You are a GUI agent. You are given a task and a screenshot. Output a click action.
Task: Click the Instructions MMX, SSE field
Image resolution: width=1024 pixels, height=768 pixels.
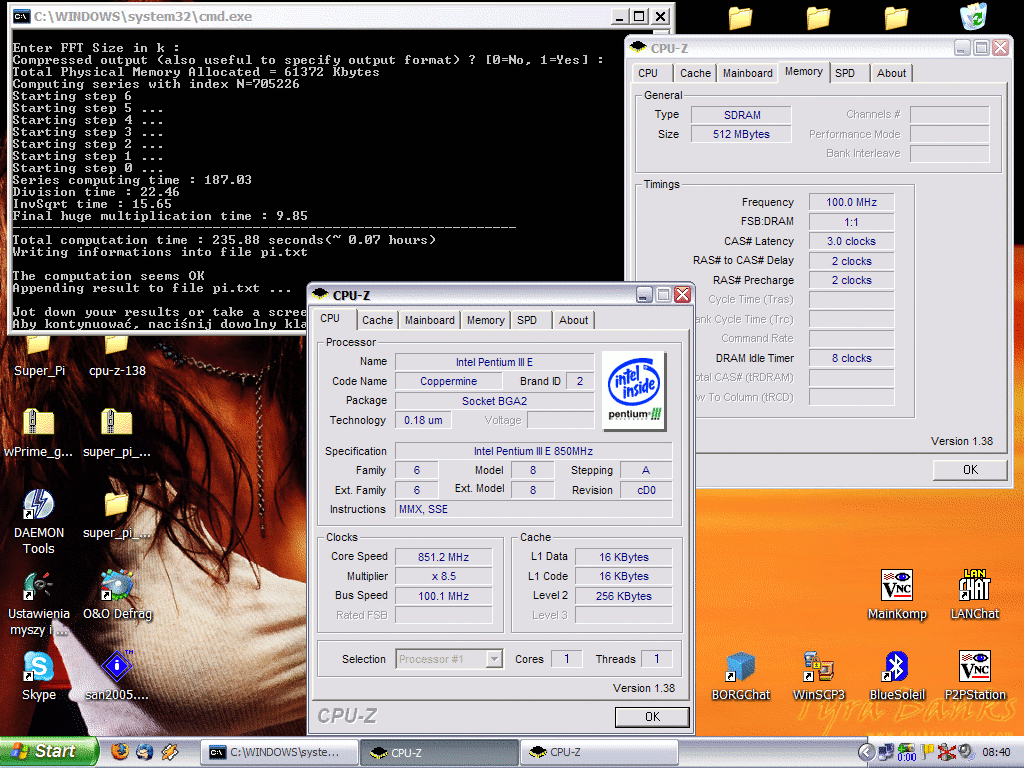[534, 509]
